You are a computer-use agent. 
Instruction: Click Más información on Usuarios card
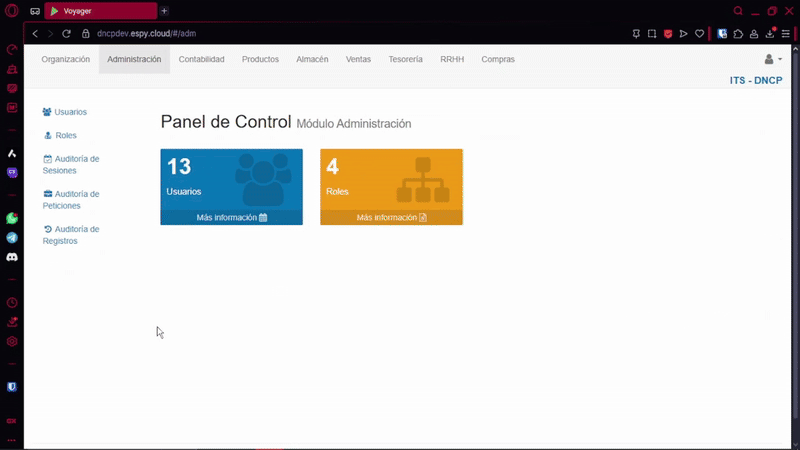[231, 217]
